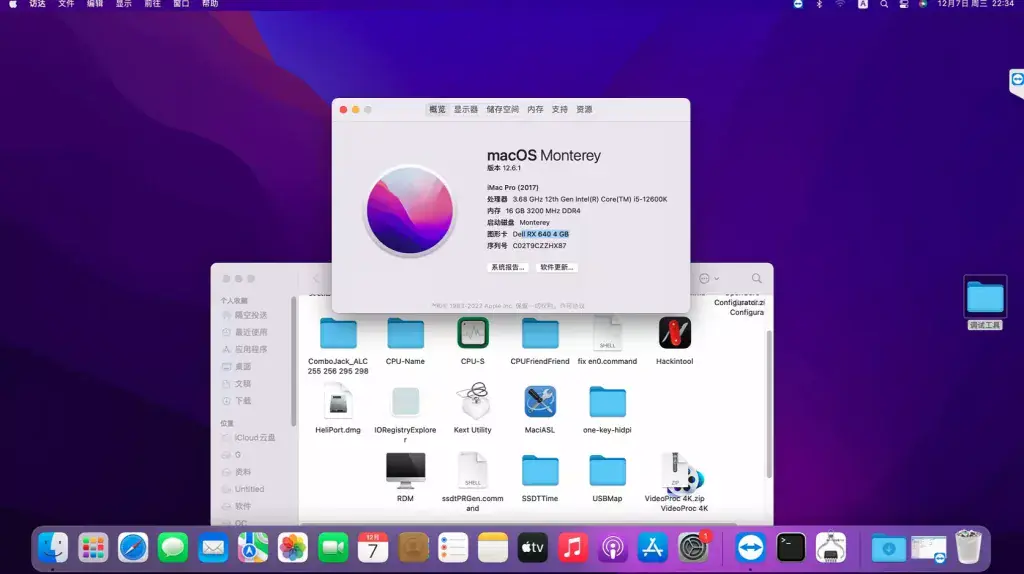
Task: Launch Safari from the Dock
Action: (x=133, y=547)
